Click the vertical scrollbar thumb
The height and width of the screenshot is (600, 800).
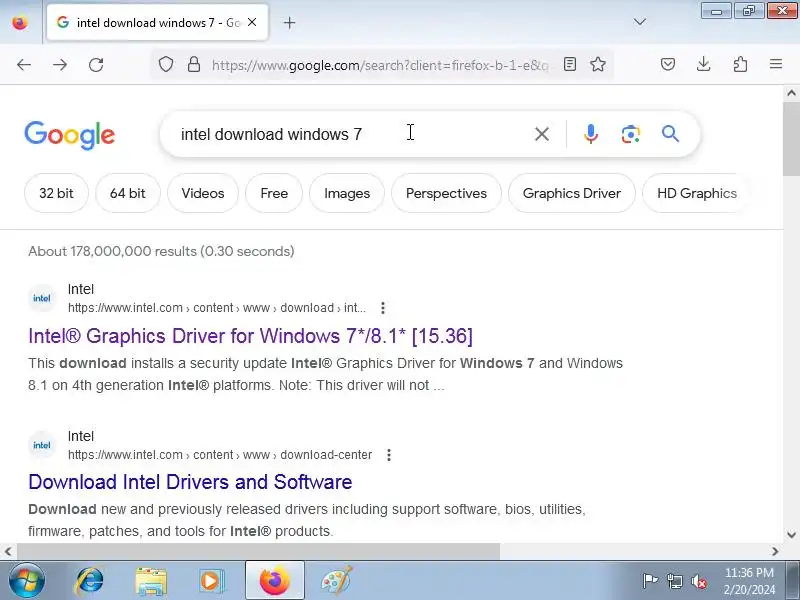point(791,139)
